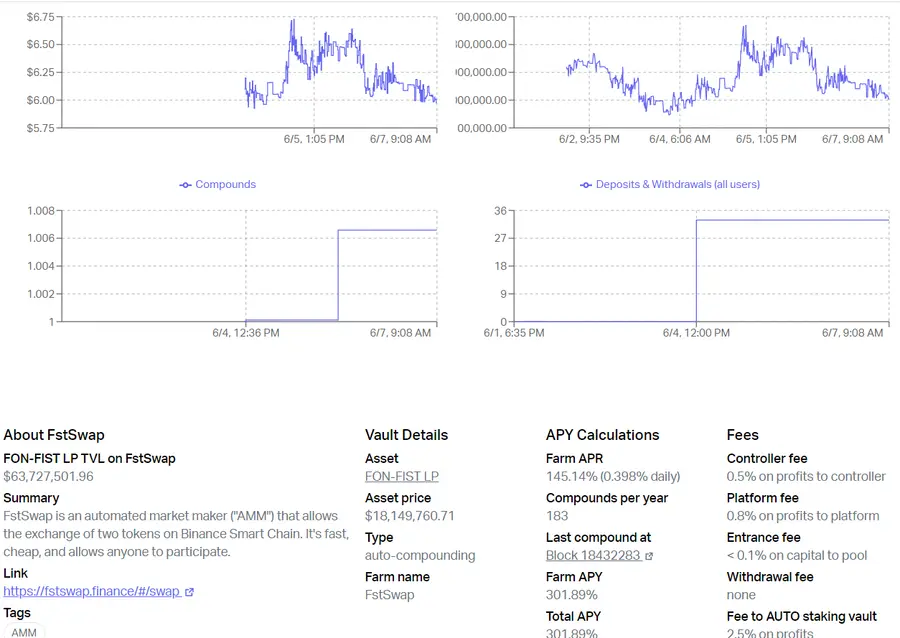Click Withdrawal fee value none

pos(741,594)
